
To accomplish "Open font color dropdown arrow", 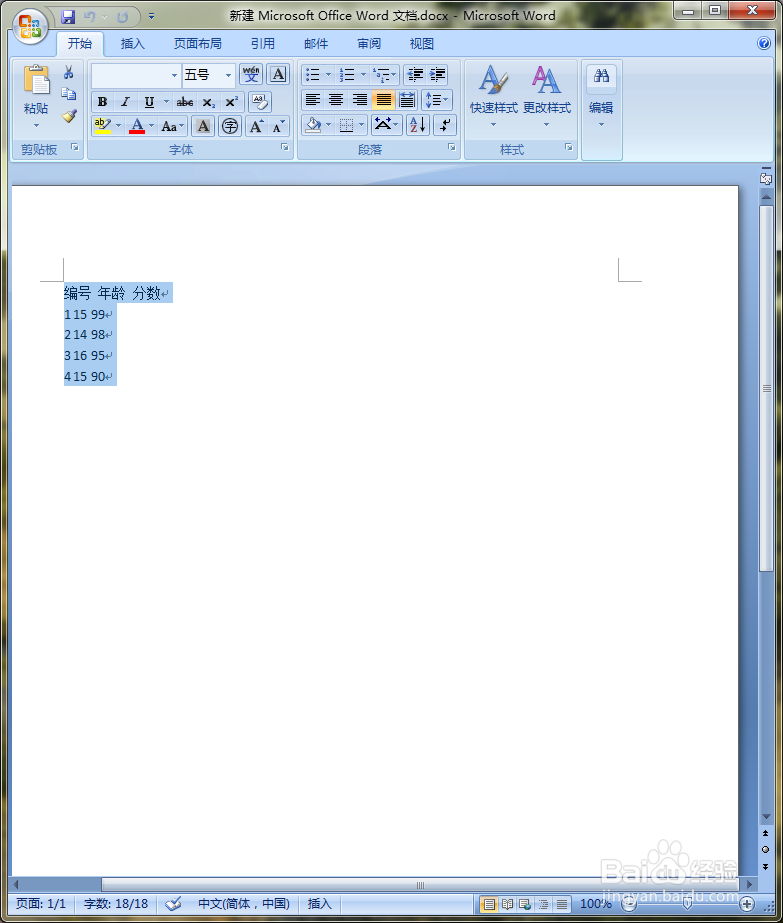I will (152, 125).
